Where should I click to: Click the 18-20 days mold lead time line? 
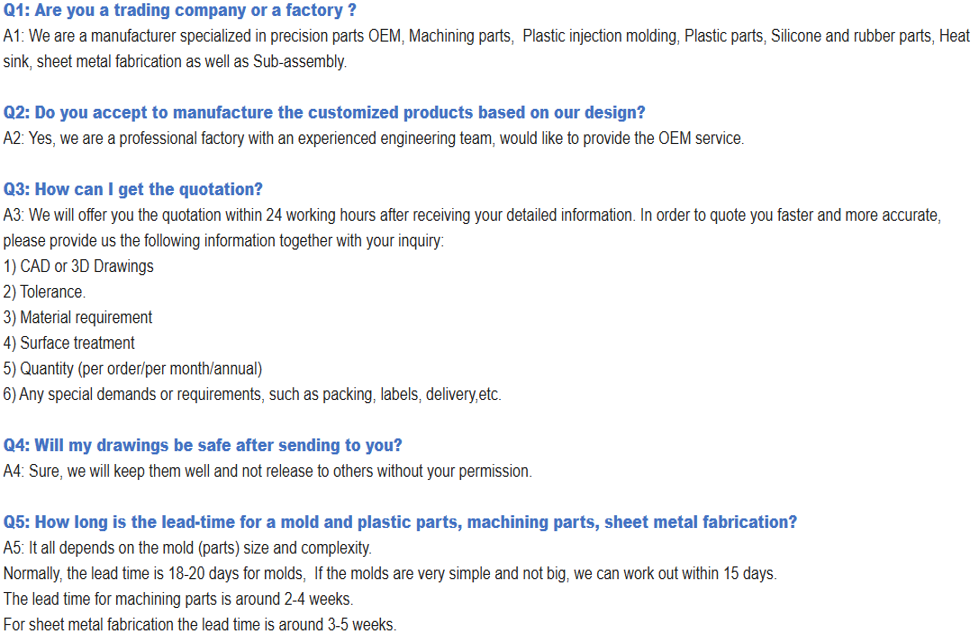(x=389, y=573)
